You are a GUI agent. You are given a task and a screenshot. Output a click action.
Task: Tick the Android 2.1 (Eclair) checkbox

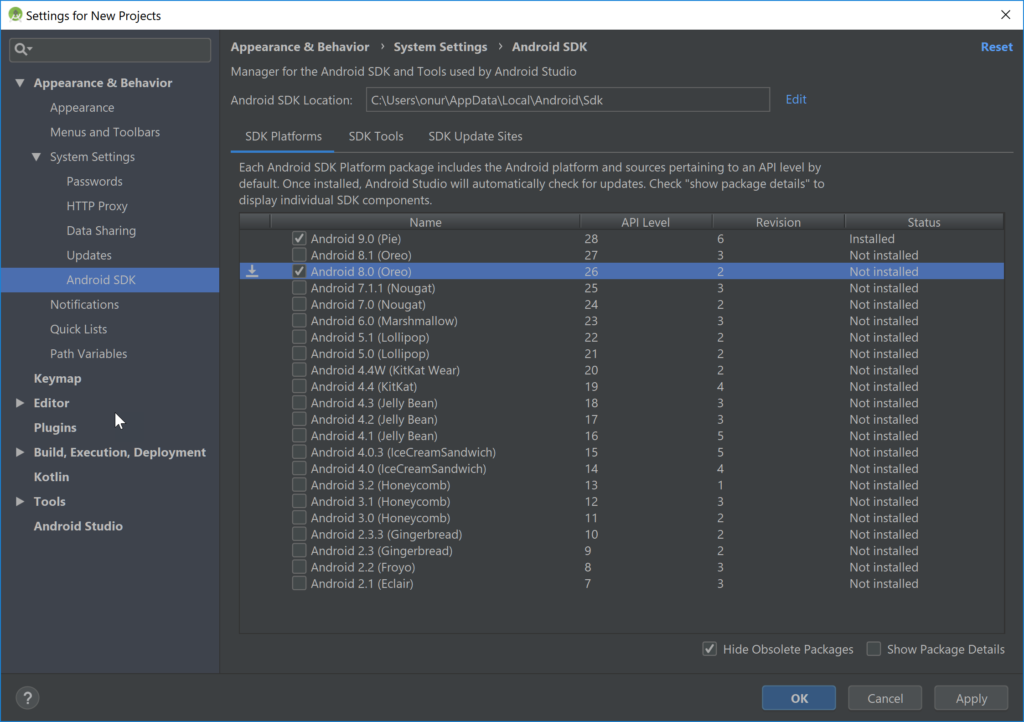click(x=299, y=583)
